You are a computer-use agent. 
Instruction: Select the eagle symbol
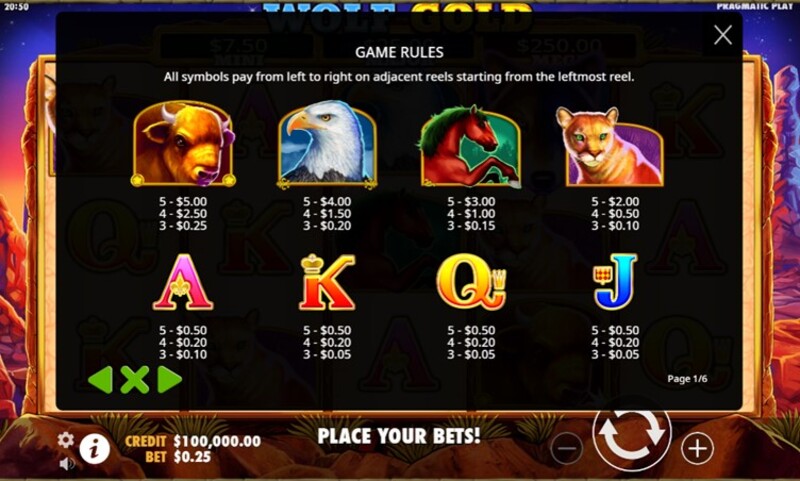(x=327, y=144)
